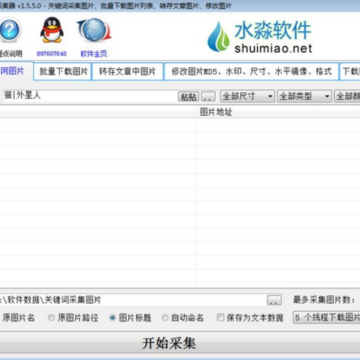
Task: Click the 开始采集 start button
Action: 169,343
